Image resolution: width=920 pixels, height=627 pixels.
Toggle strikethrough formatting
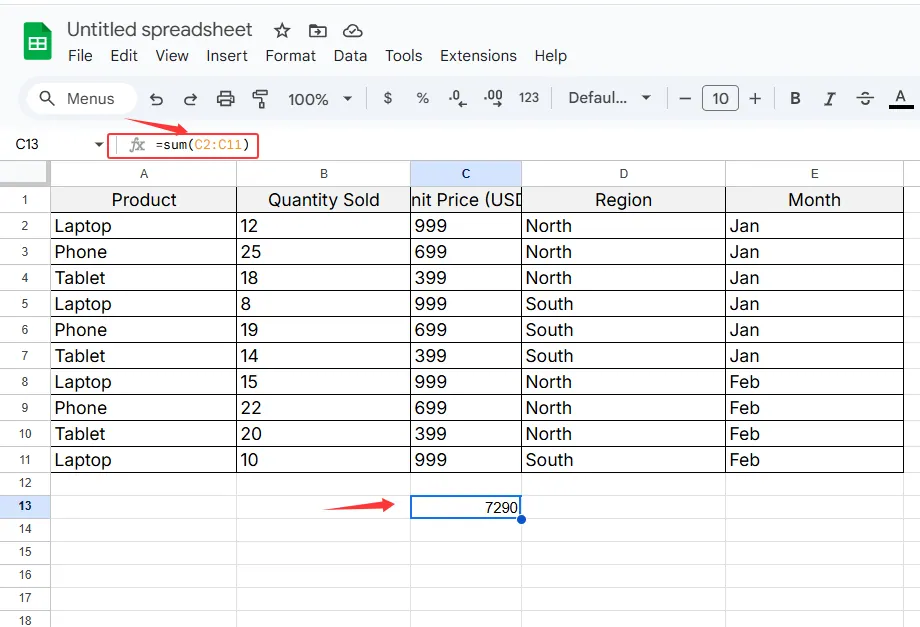coord(865,99)
